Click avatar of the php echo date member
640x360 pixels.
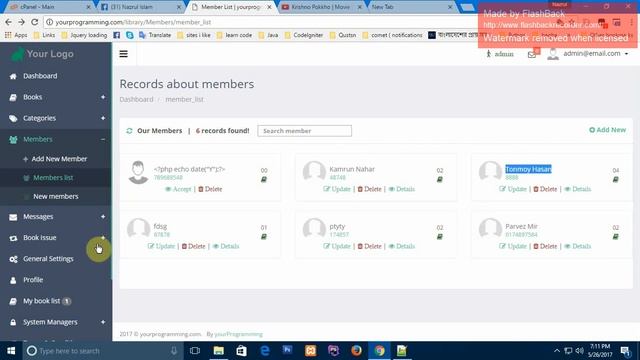(x=138, y=172)
